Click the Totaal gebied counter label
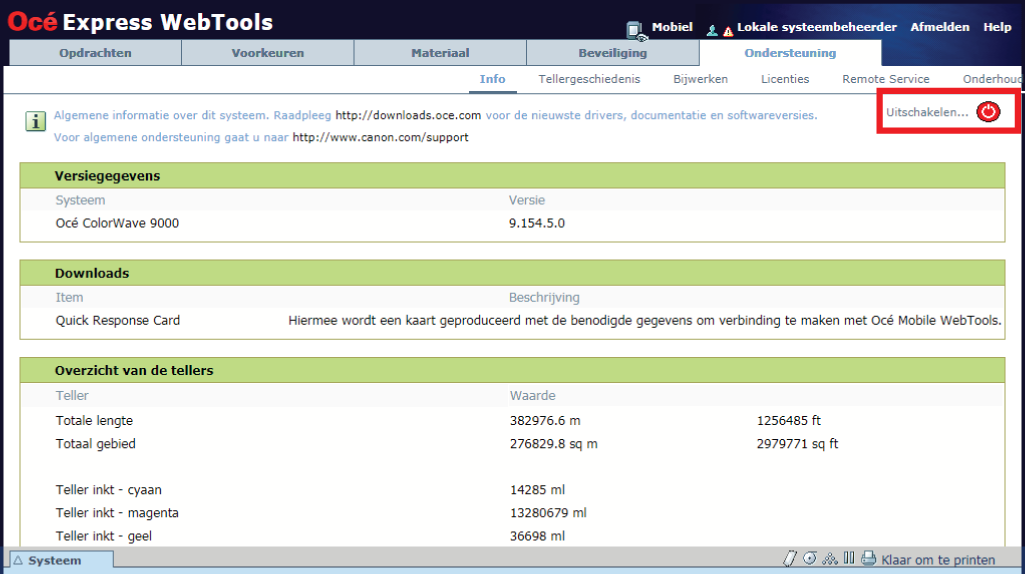The image size is (1025, 574). (x=95, y=443)
